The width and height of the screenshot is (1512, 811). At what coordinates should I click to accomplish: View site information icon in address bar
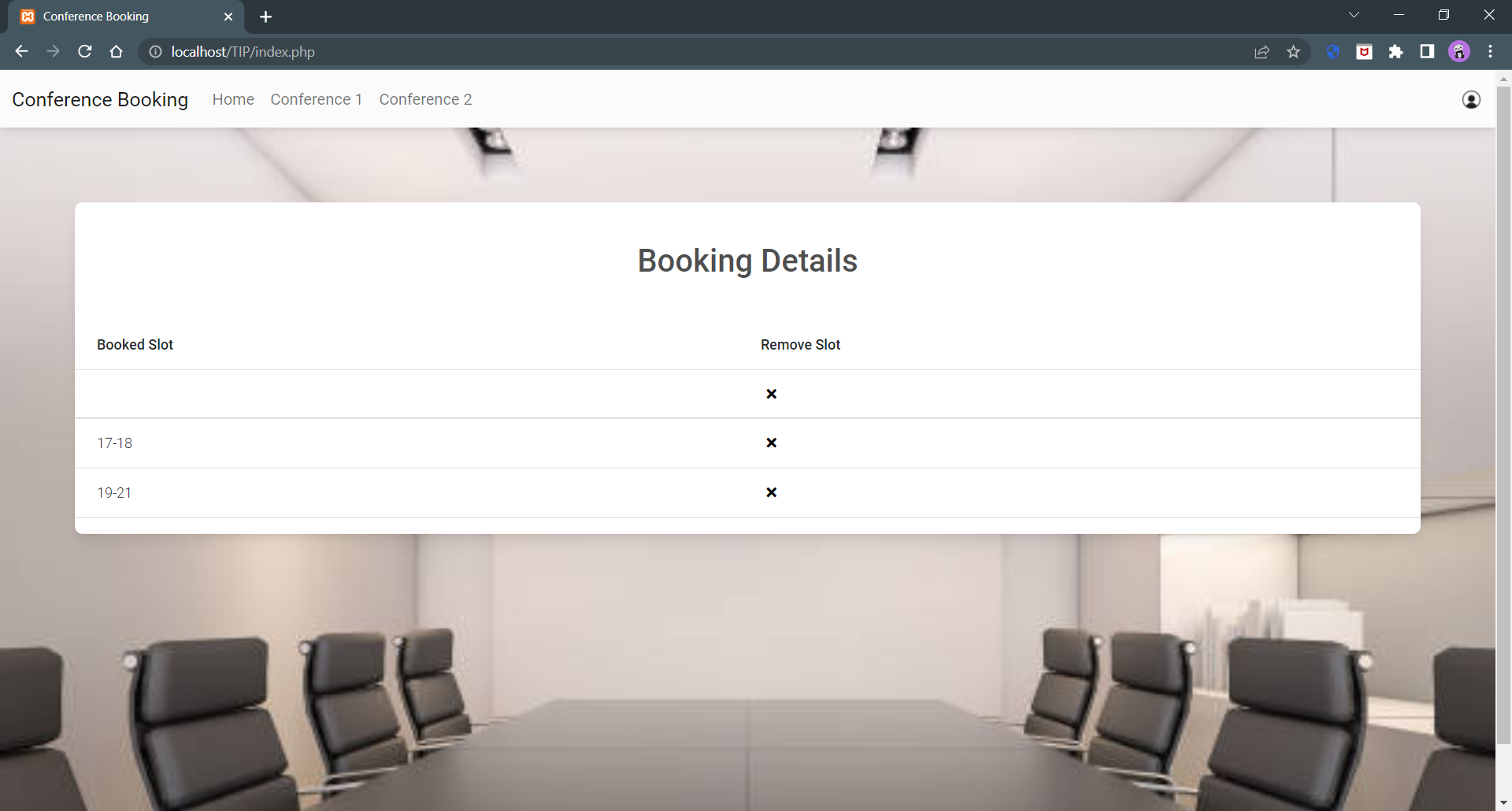click(x=156, y=52)
